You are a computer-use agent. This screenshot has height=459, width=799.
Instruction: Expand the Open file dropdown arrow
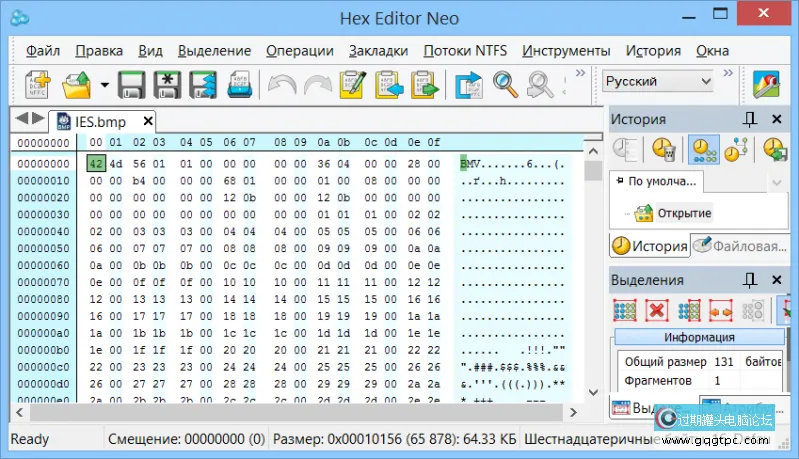coord(104,85)
